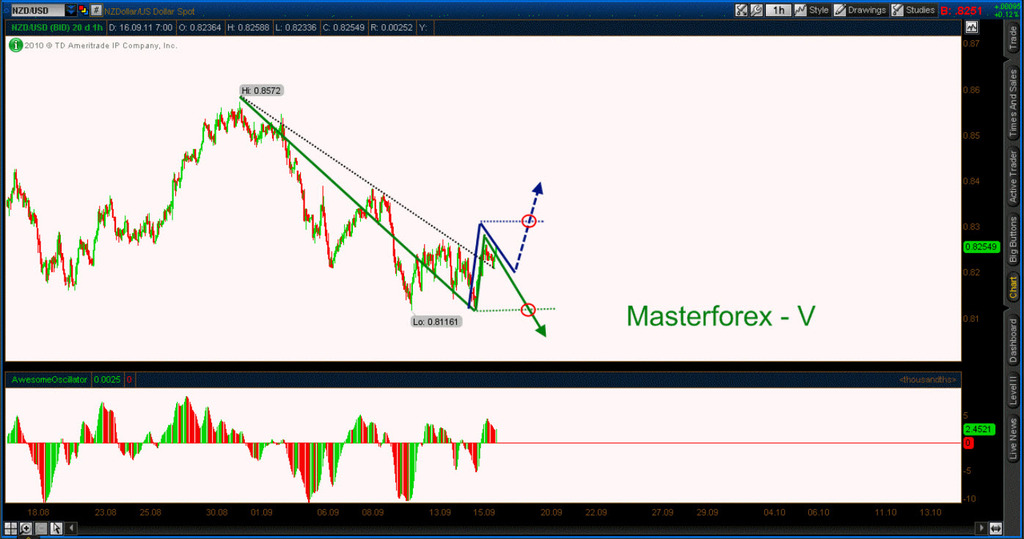Image resolution: width=1024 pixels, height=539 pixels.
Task: Click the O: 0.82364 open value
Action: [200, 27]
